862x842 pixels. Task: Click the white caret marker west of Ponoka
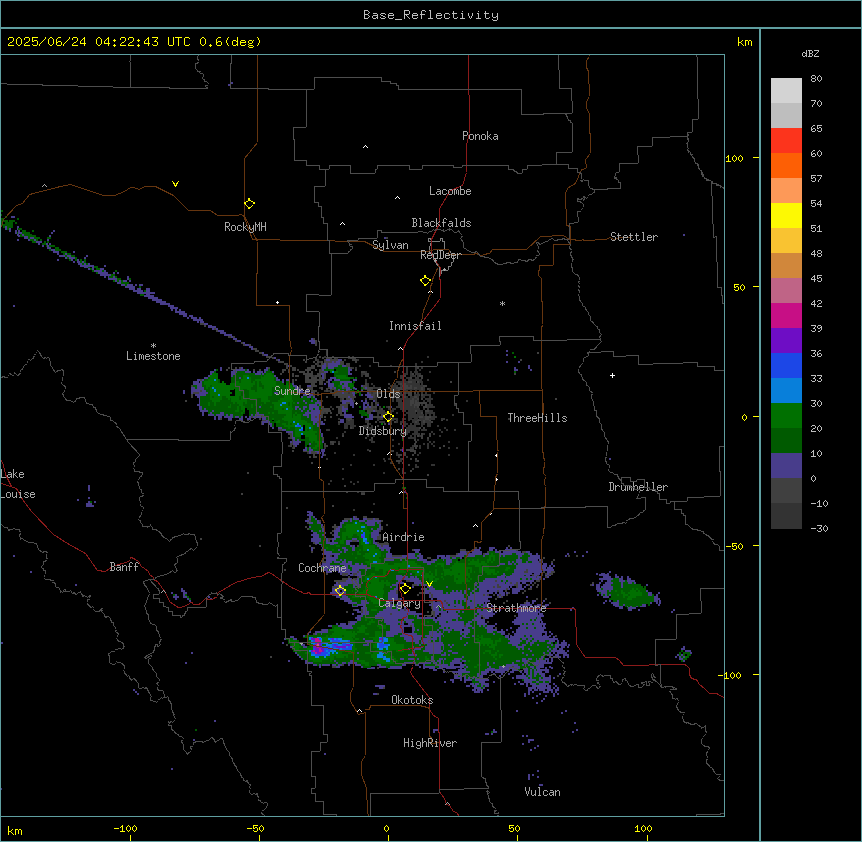click(x=366, y=147)
